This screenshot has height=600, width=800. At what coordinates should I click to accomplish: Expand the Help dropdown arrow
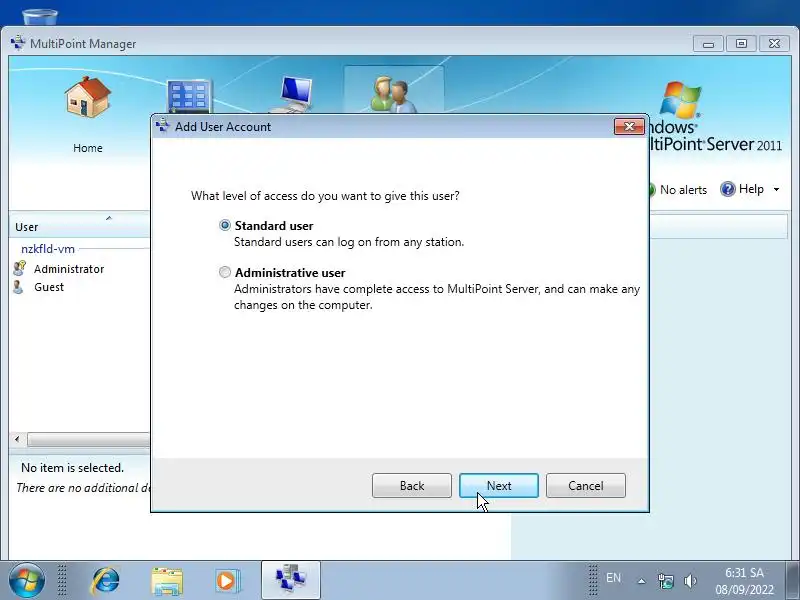[x=777, y=189]
